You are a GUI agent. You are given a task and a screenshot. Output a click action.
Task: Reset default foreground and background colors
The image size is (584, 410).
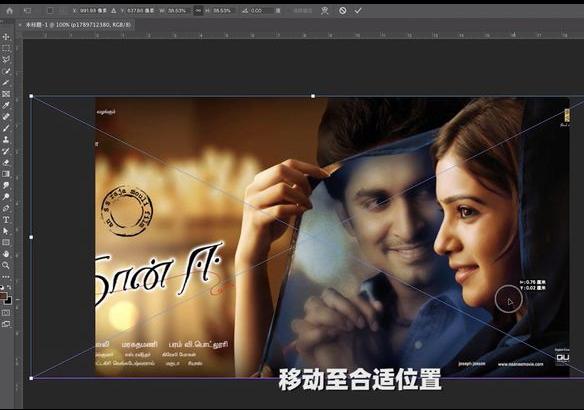2,287
